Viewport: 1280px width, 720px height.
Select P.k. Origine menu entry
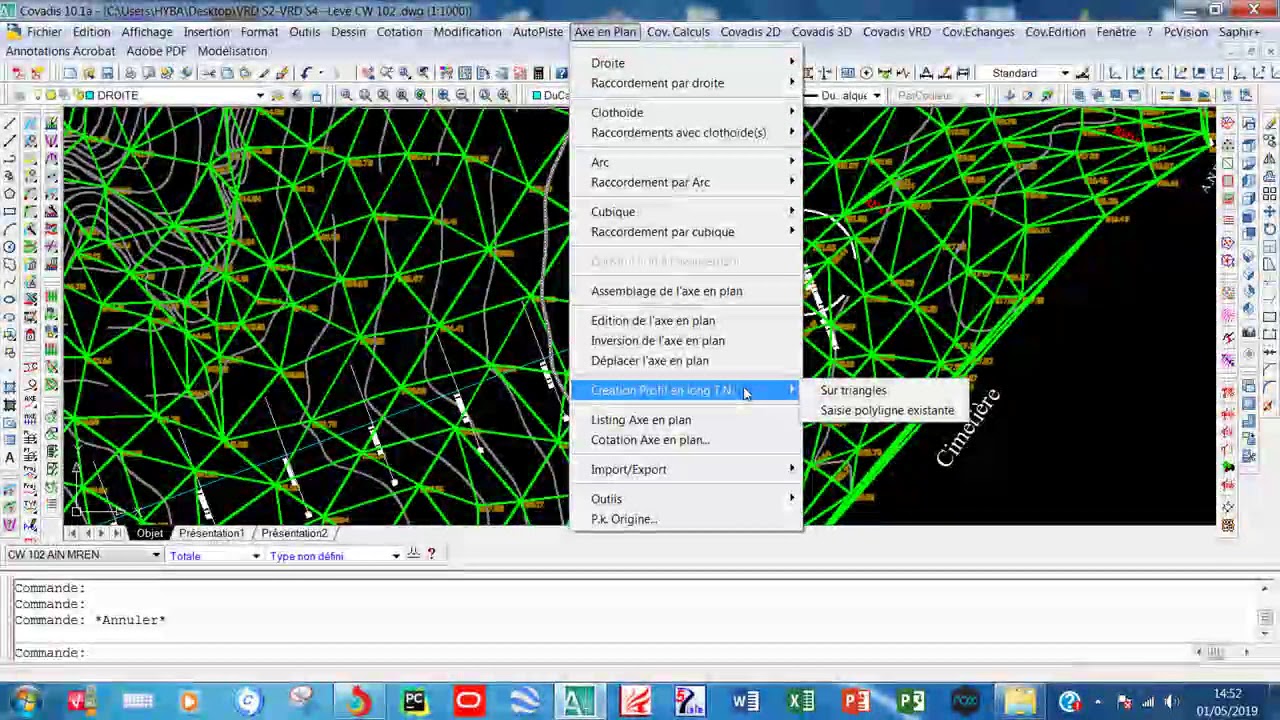tap(624, 519)
